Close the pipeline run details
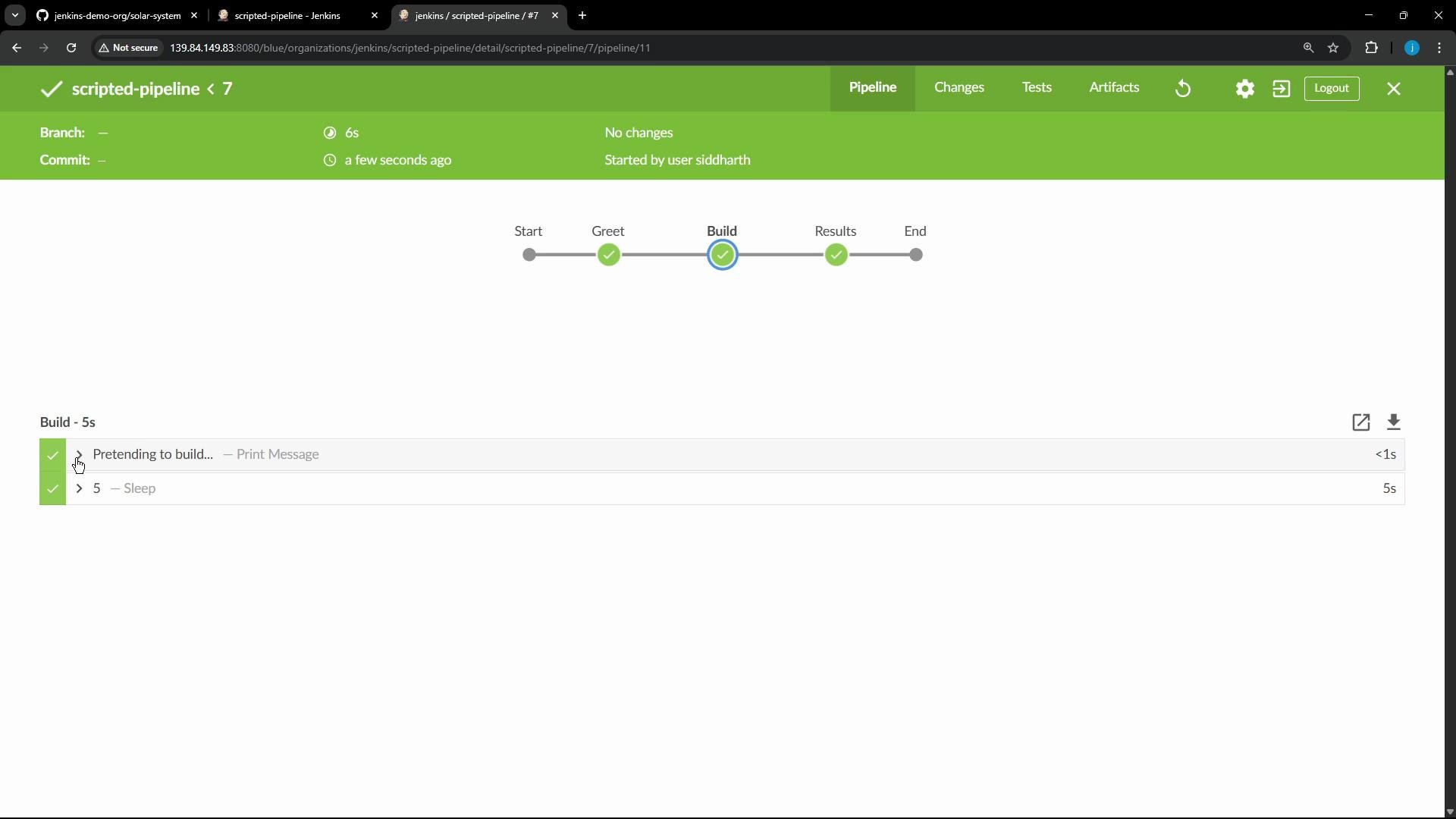 pyautogui.click(x=1394, y=89)
